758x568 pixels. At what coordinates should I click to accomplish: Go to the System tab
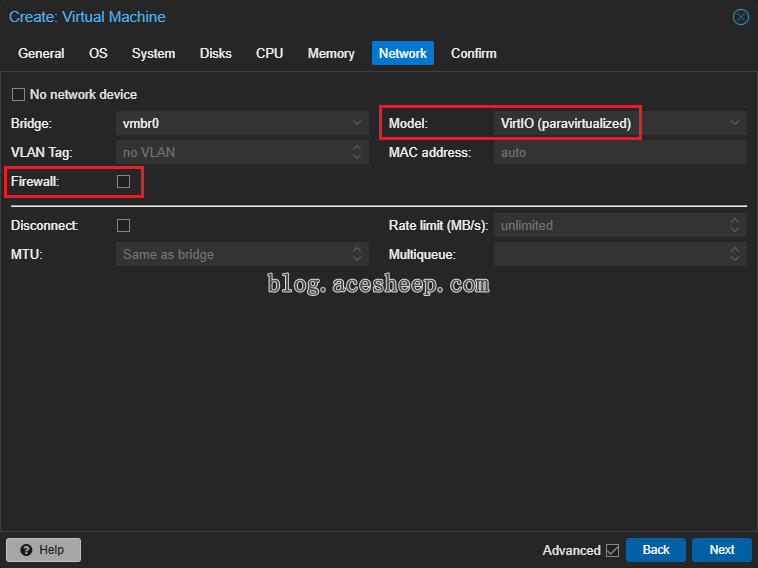153,53
